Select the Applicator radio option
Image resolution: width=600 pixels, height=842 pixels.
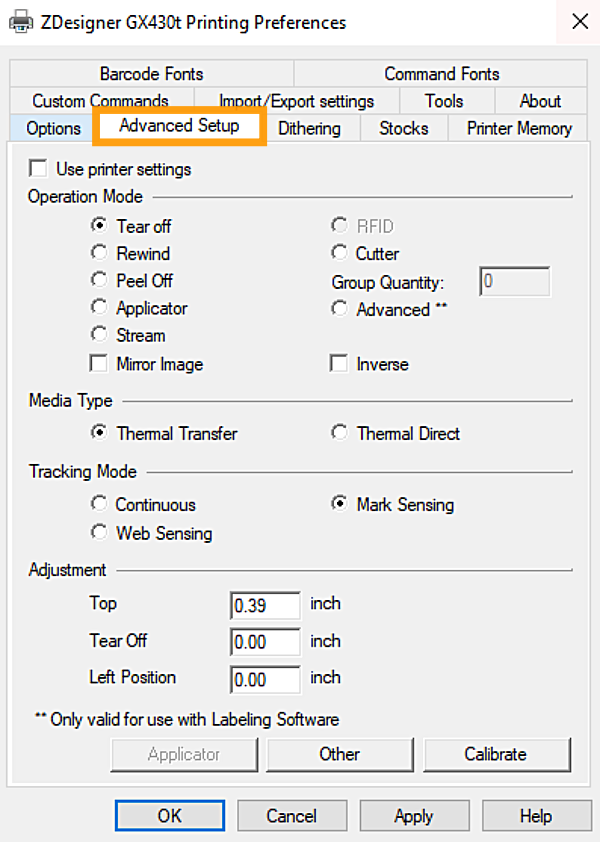(x=99, y=307)
